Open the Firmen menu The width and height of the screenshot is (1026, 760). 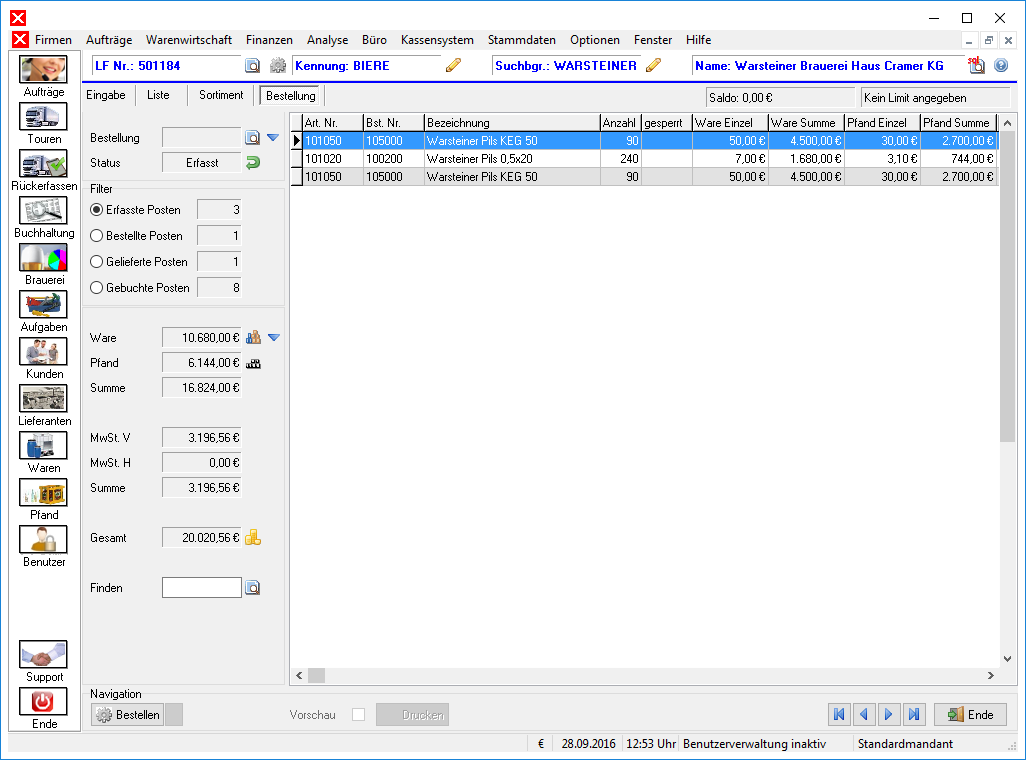tap(53, 40)
